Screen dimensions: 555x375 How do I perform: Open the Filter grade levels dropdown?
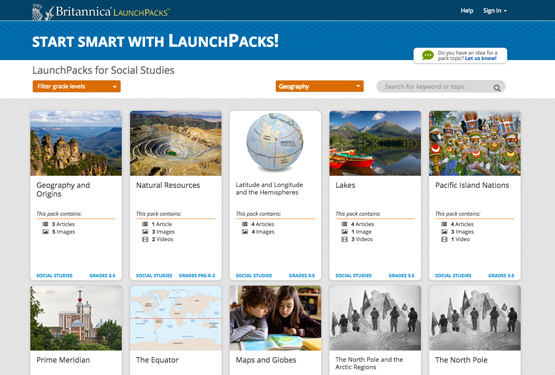click(76, 86)
